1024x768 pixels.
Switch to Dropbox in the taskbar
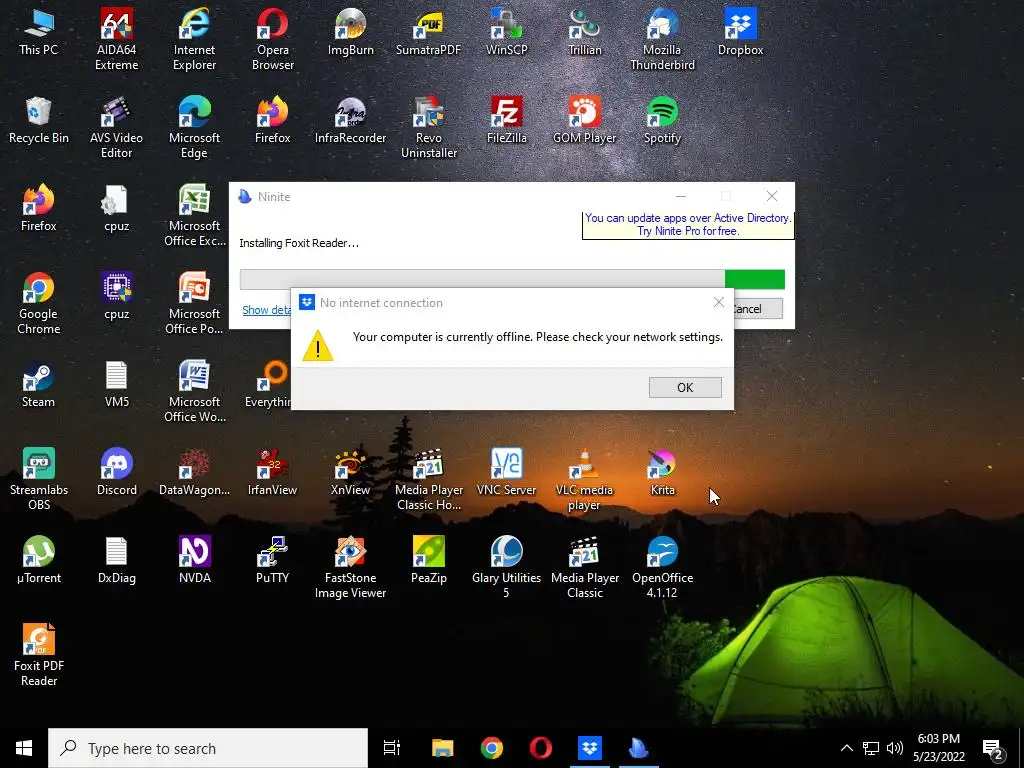click(590, 748)
